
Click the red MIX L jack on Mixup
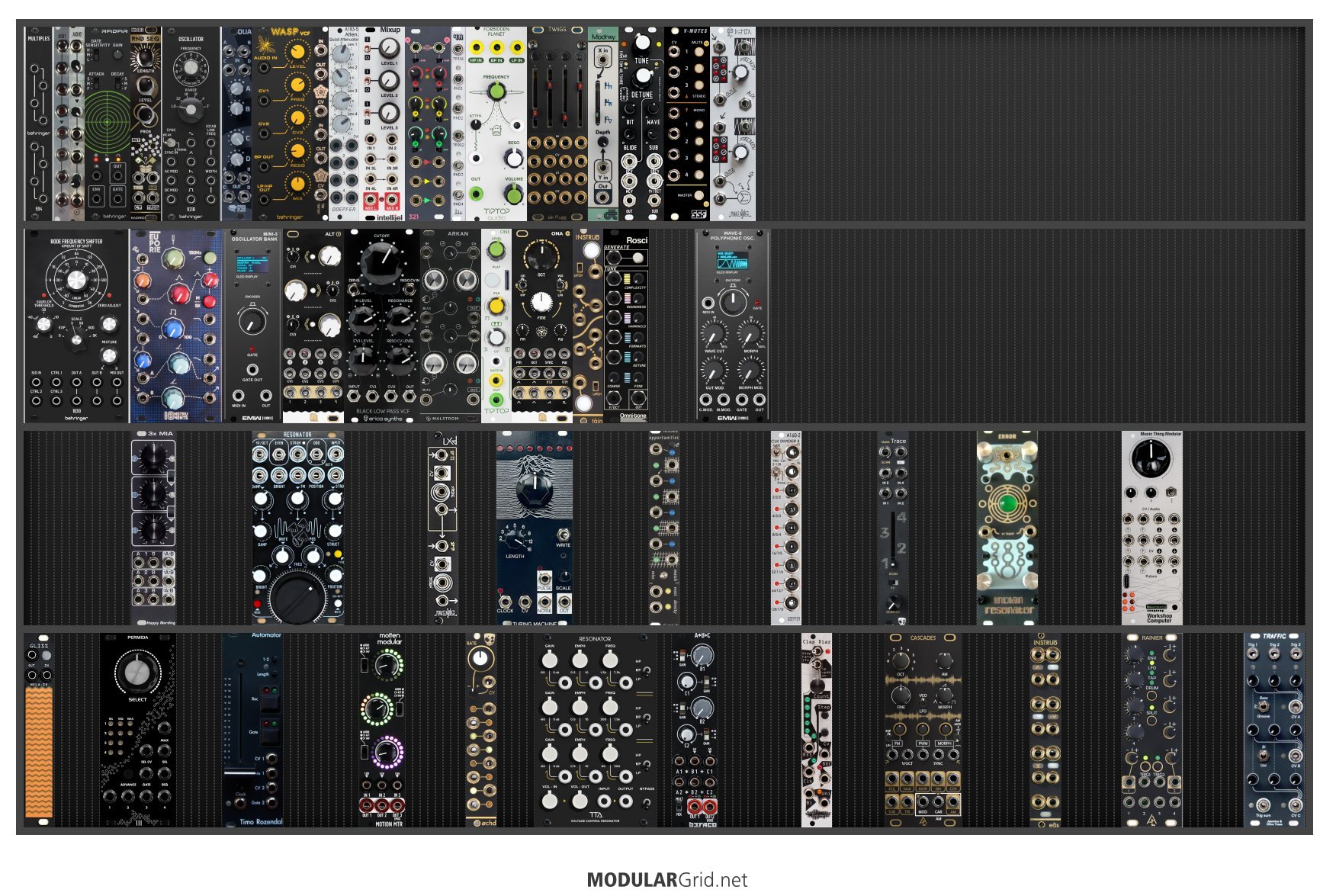pyautogui.click(x=371, y=199)
